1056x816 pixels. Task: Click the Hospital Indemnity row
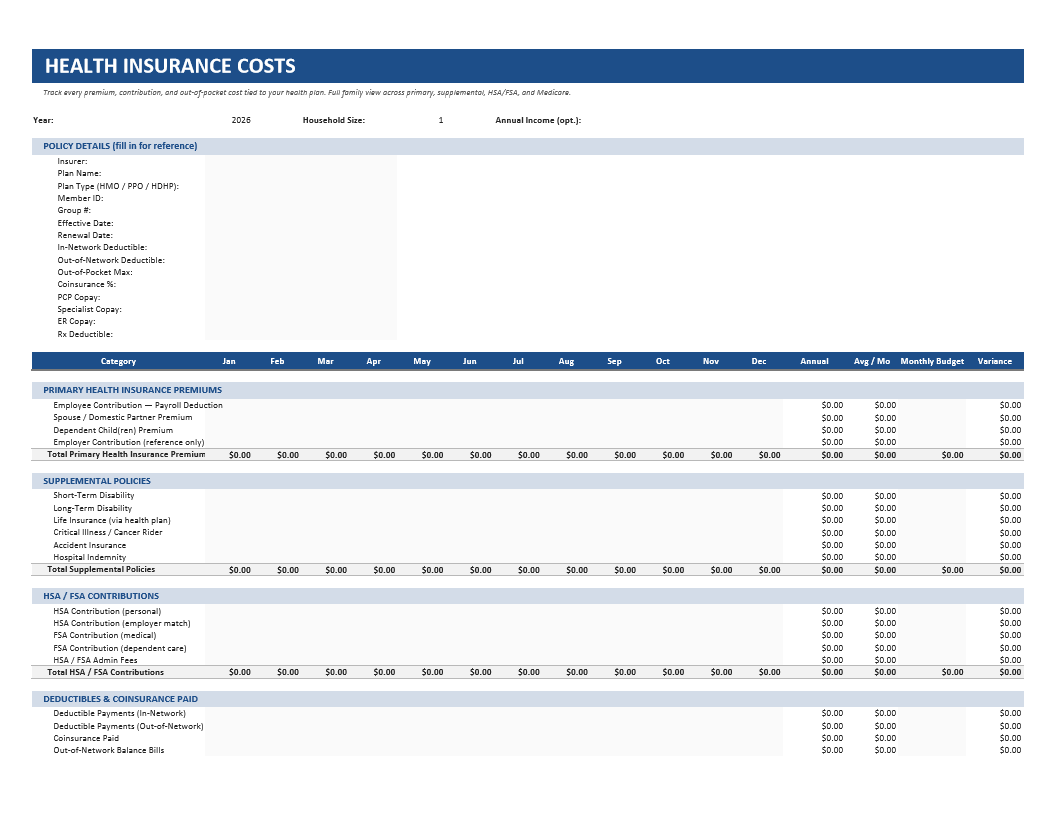(527, 557)
